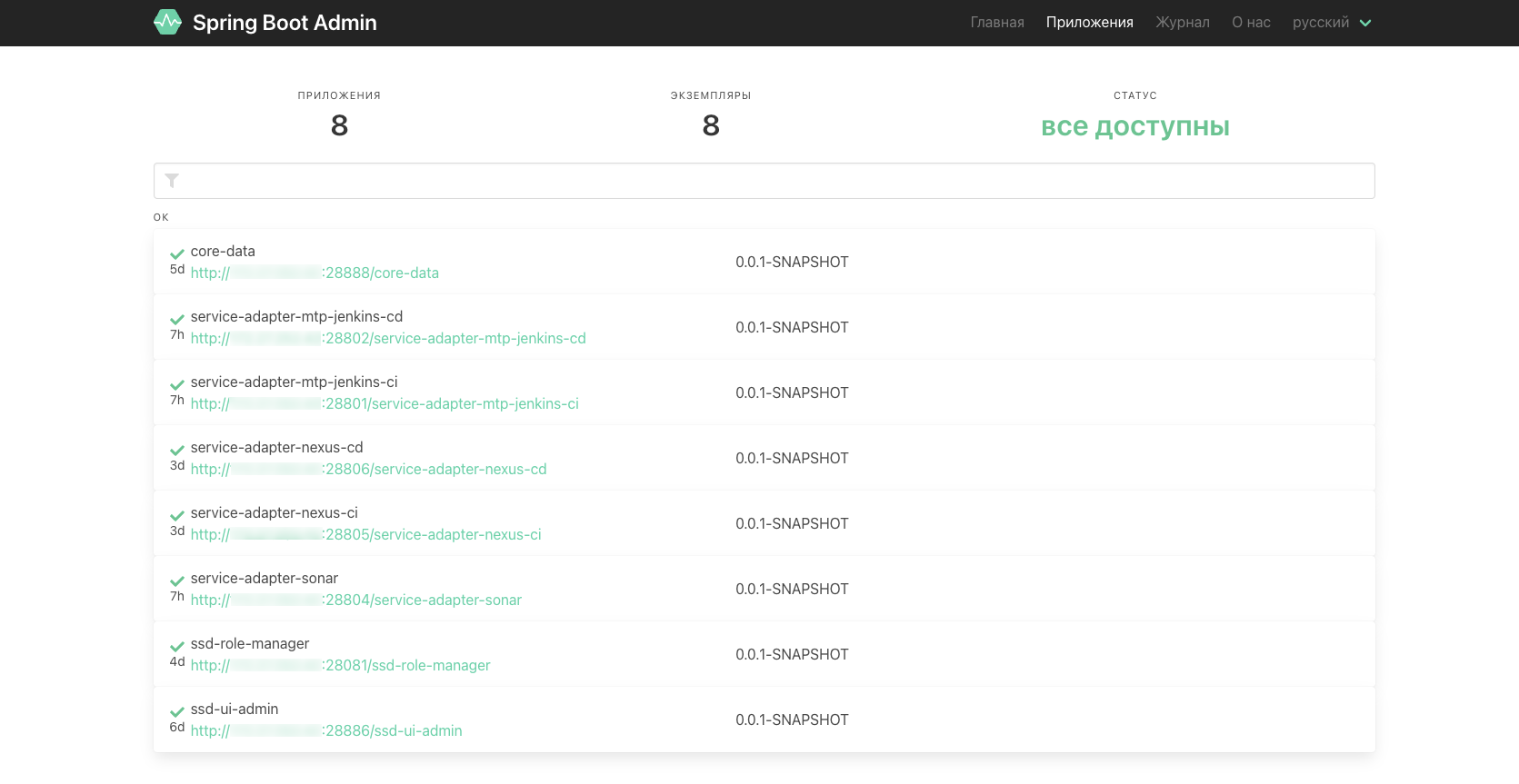Open the link for port 28801 jenkins-ci

coord(385,403)
